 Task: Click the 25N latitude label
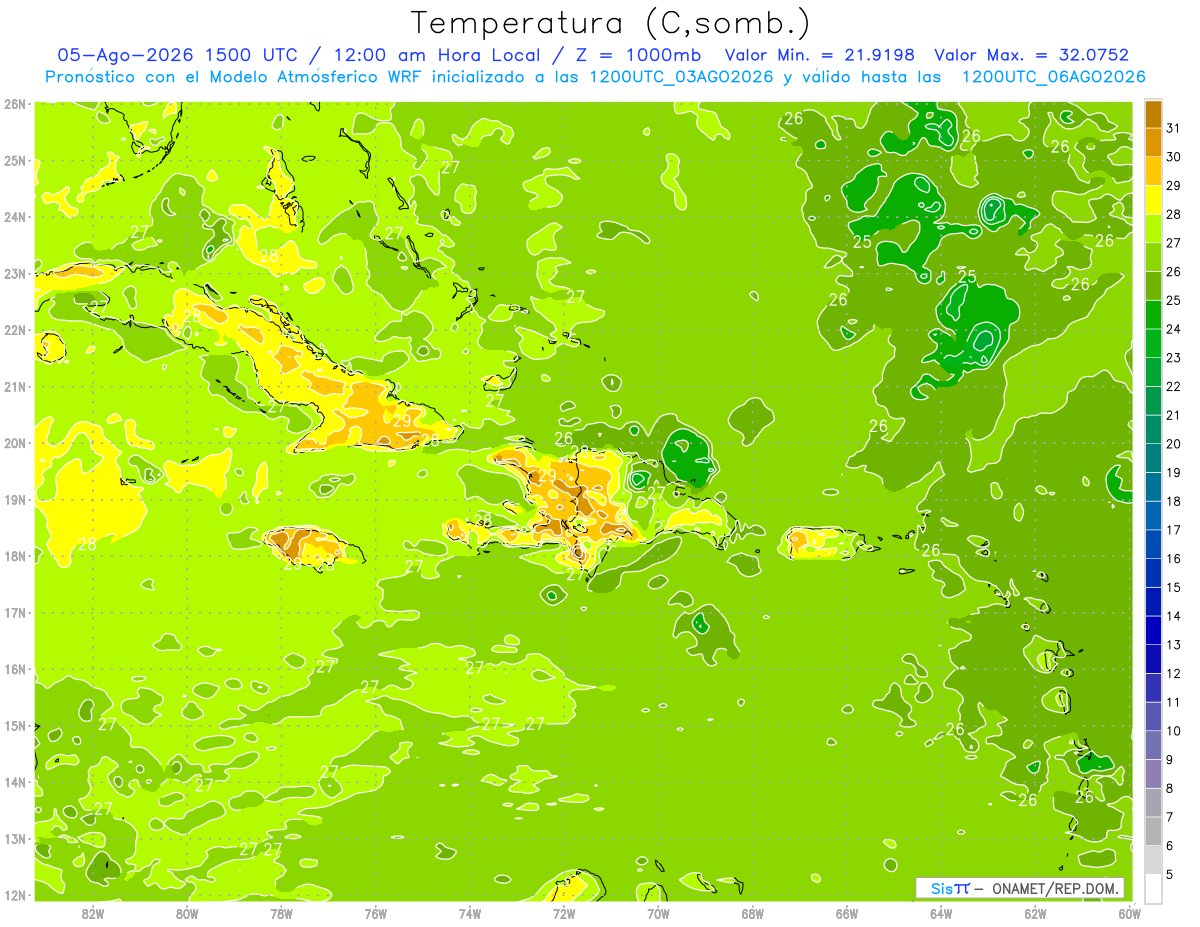pyautogui.click(x=15, y=160)
